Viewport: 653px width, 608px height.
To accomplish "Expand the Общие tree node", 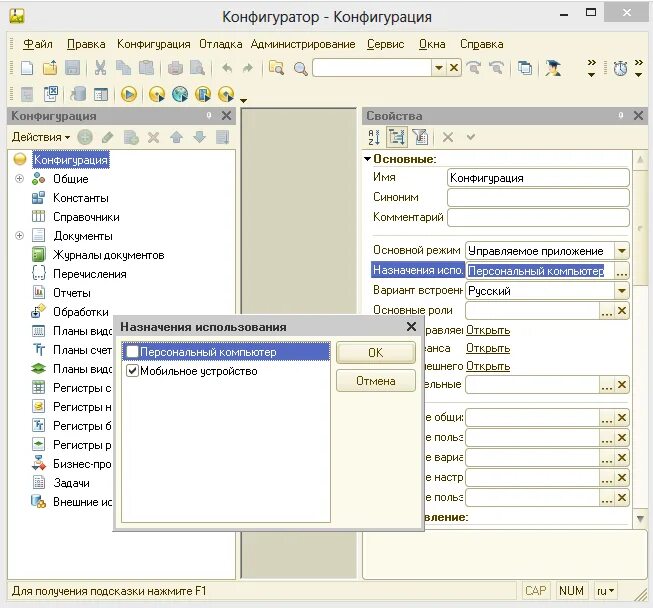I will click(x=19, y=179).
